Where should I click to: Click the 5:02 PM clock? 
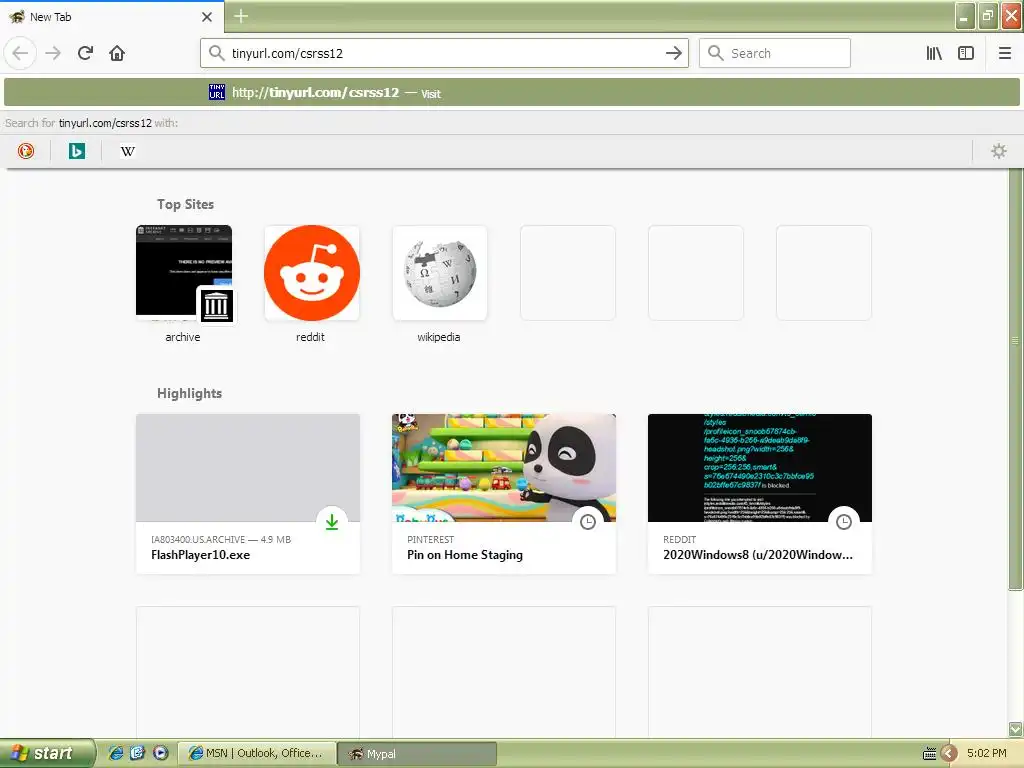[x=986, y=753]
